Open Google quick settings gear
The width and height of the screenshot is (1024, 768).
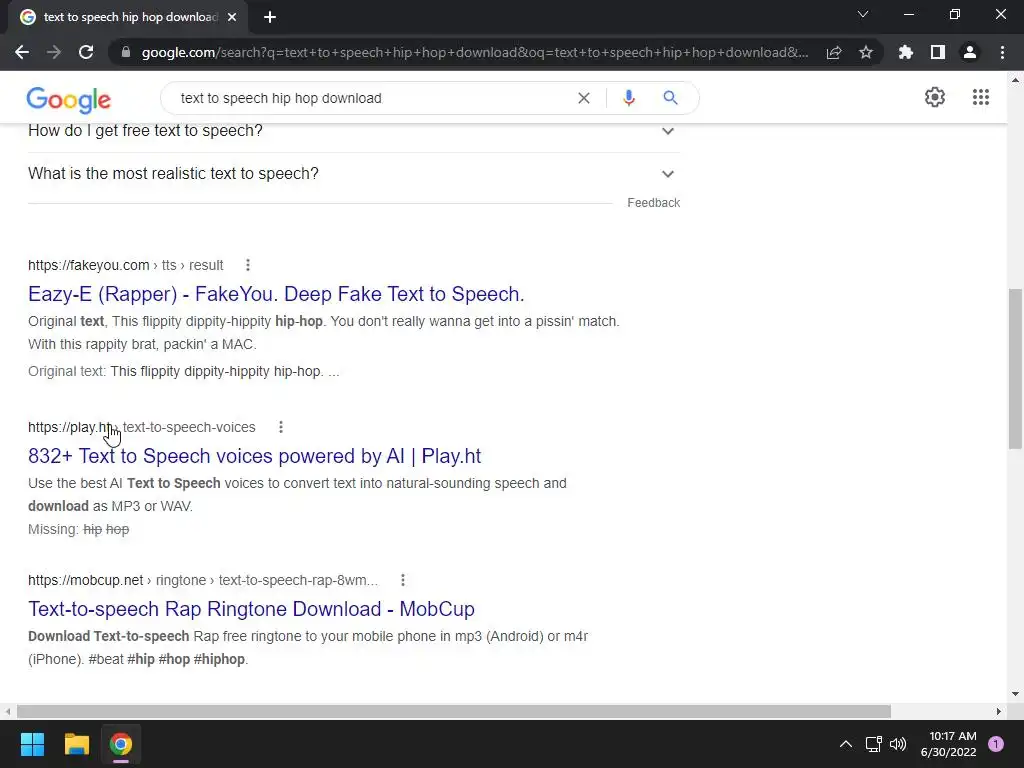coord(935,97)
